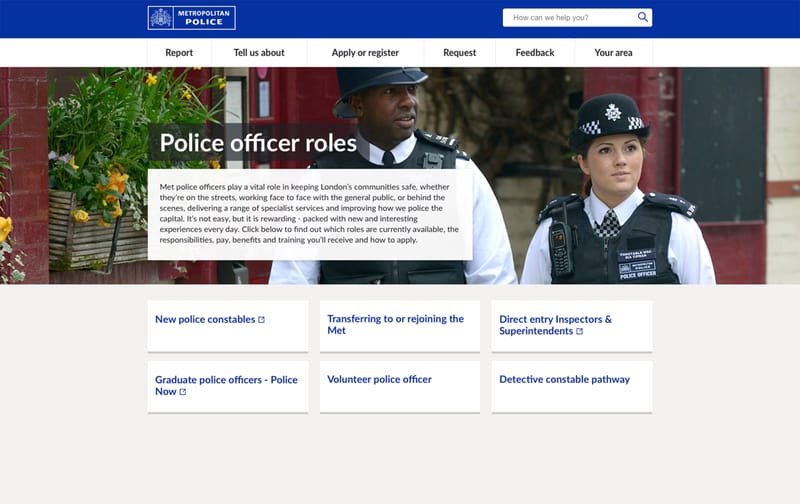Click external-link icon beside Police Now
Screen dimensions: 800x504
(183, 392)
